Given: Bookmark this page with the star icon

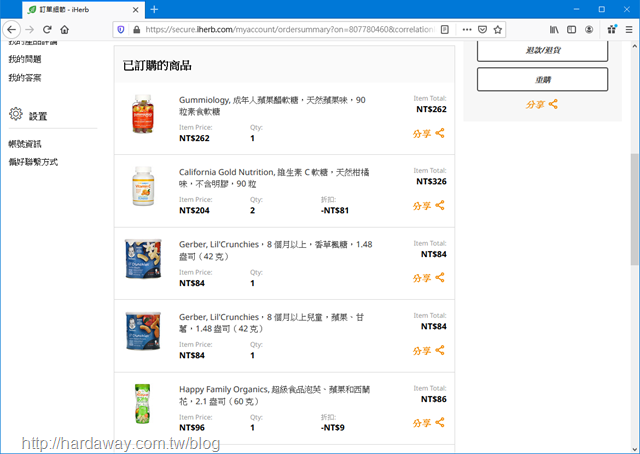Looking at the screenshot, I should click(x=498, y=29).
